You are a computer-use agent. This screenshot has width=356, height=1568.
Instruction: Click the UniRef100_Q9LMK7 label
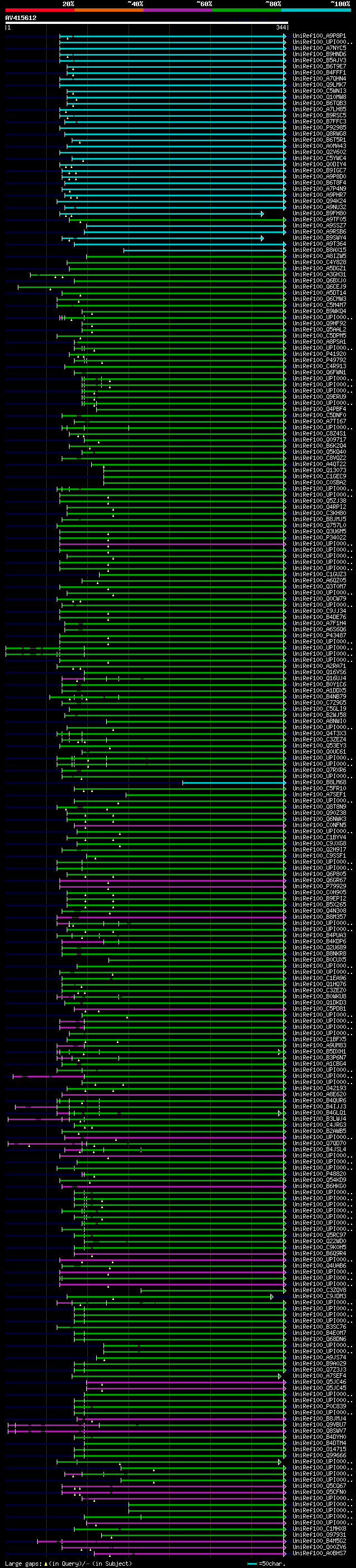click(x=319, y=85)
